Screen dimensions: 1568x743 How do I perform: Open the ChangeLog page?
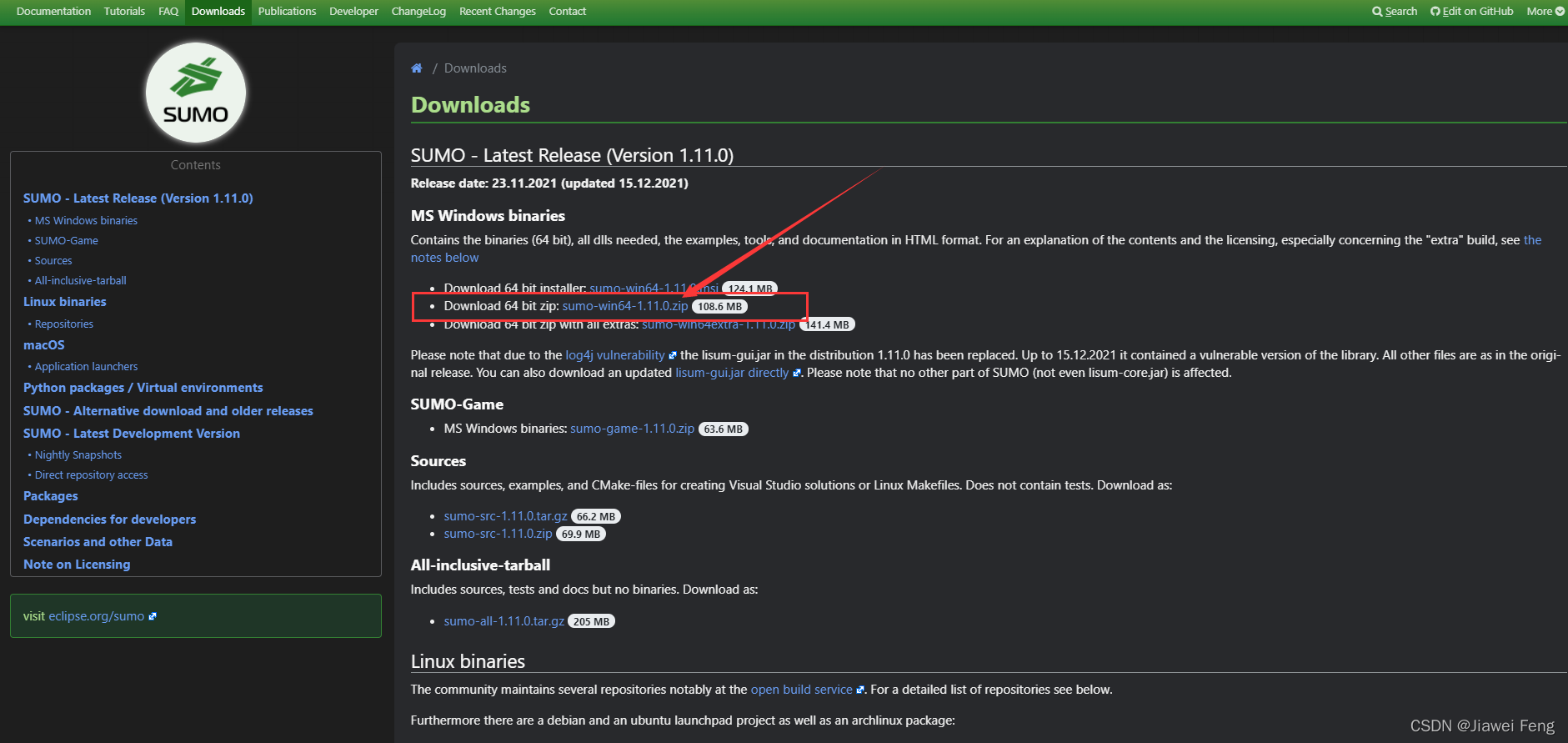418,12
